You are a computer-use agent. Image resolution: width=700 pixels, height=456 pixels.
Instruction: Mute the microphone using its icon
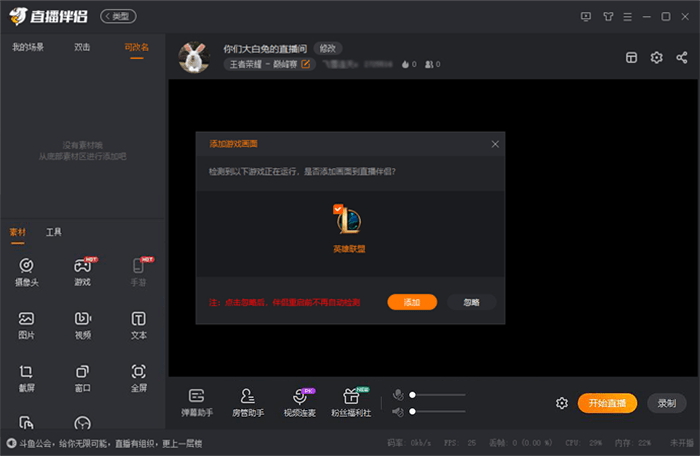click(397, 395)
